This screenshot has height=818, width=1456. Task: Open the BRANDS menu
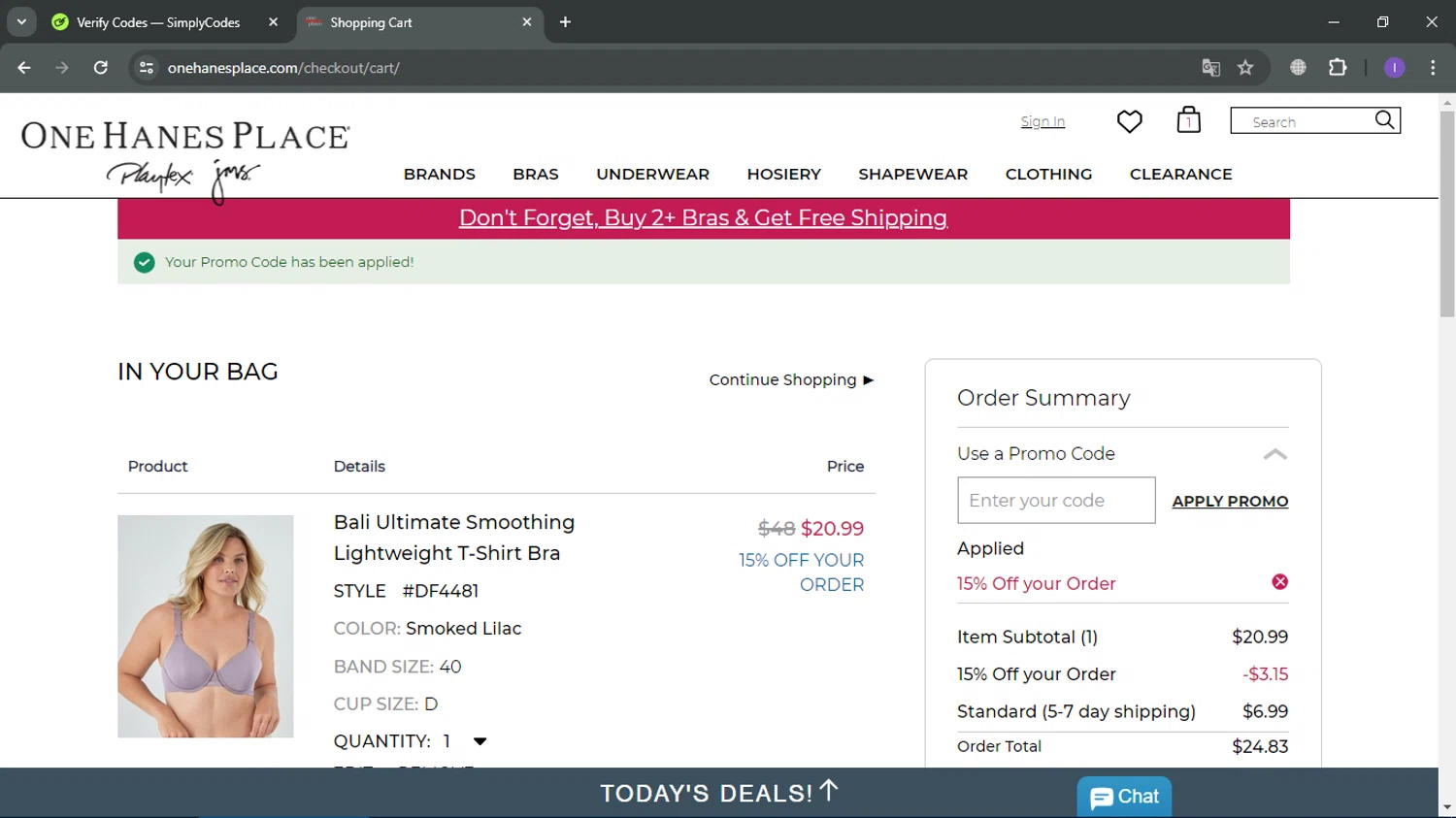point(440,175)
